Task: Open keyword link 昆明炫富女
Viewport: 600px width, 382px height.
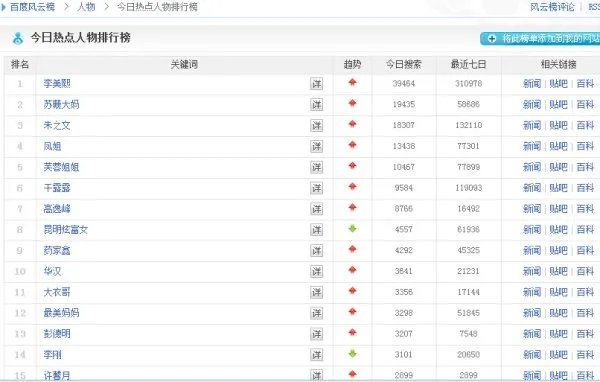Action: click(x=66, y=230)
